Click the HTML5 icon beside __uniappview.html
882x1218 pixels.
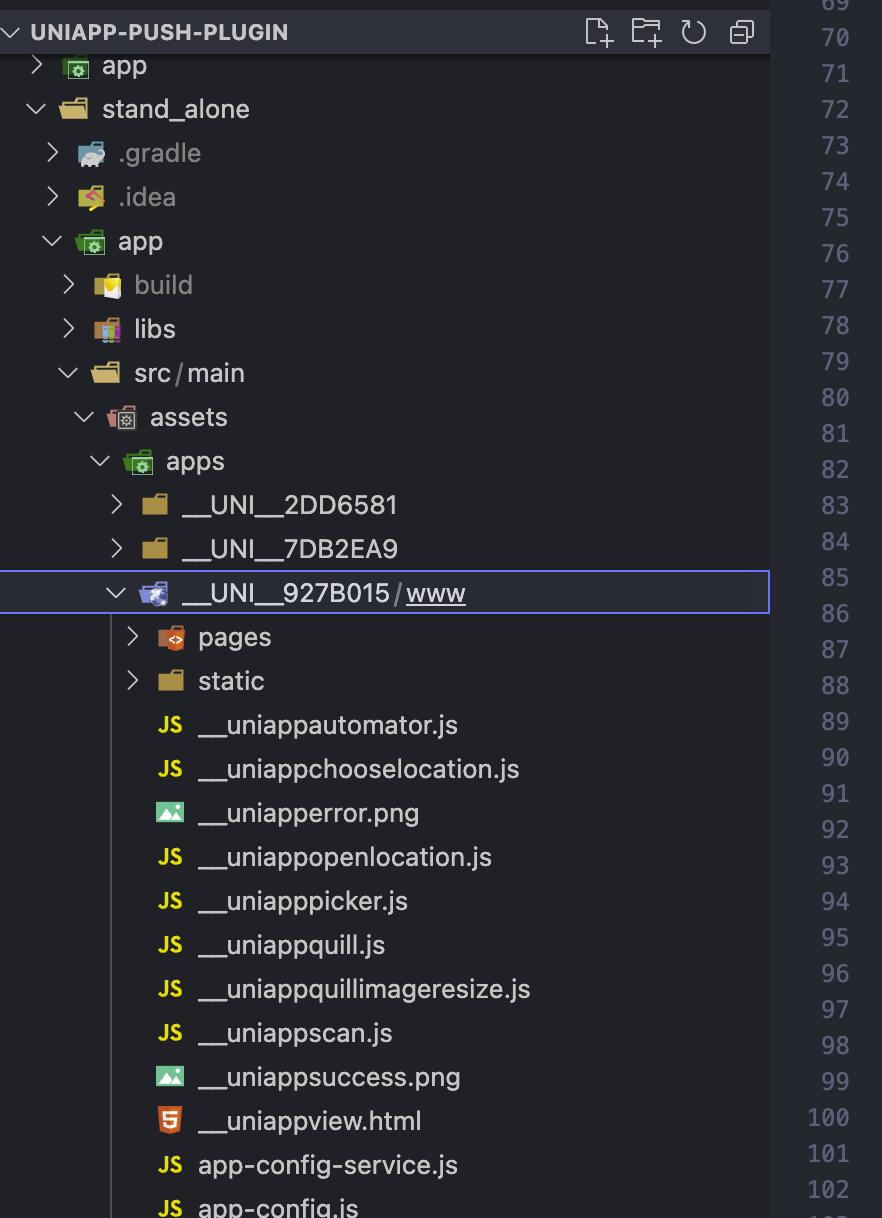click(x=170, y=1121)
